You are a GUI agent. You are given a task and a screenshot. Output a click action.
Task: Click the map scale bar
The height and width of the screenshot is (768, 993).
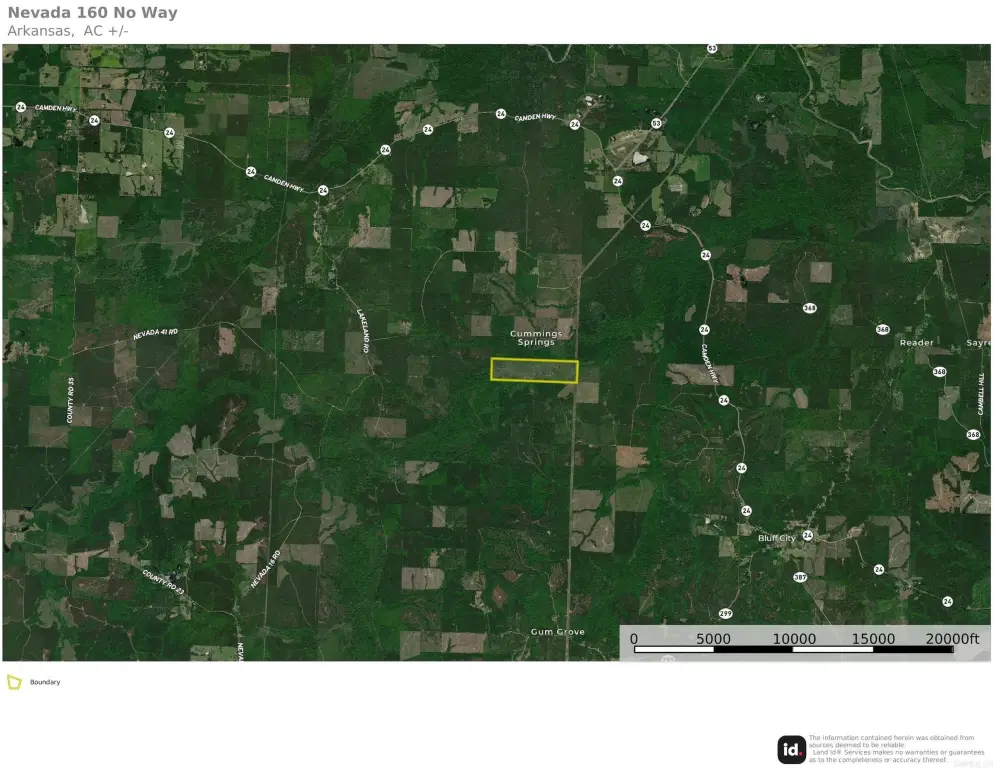793,649
